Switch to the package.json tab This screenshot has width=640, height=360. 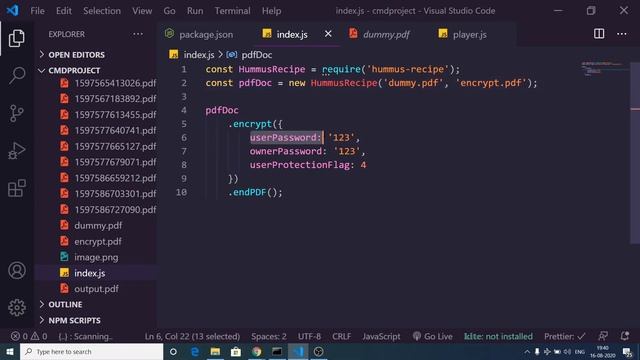pyautogui.click(x=205, y=34)
